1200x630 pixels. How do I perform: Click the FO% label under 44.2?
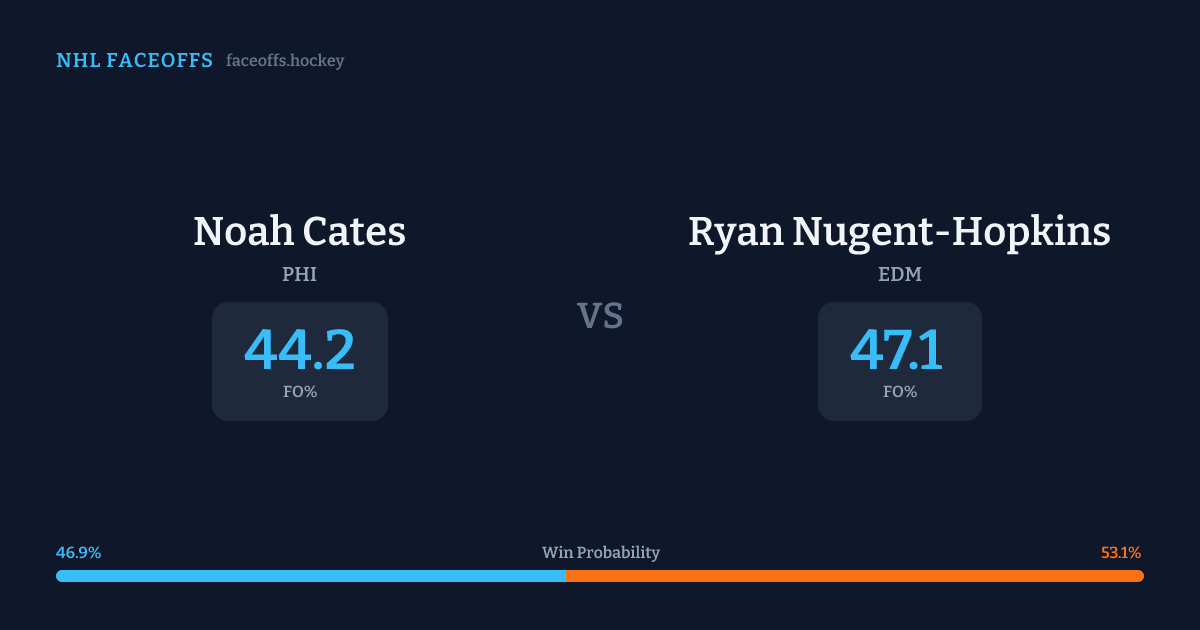(299, 392)
